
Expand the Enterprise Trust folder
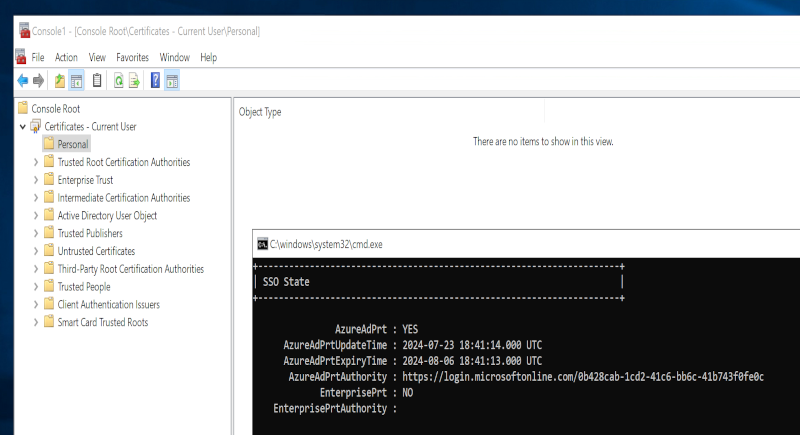tap(36, 180)
